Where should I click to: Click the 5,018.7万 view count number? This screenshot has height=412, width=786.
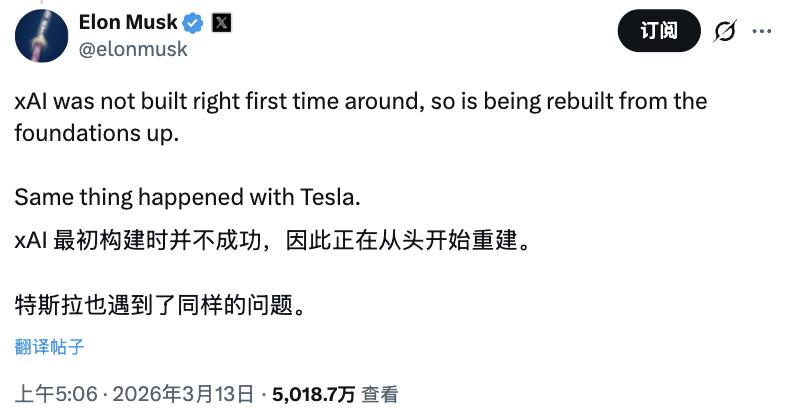312,394
